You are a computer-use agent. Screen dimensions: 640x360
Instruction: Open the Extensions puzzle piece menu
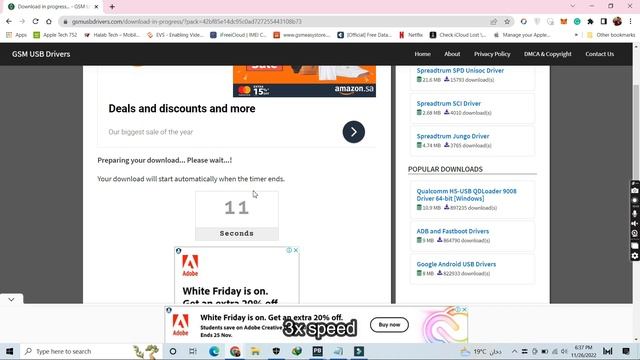[x=590, y=22]
